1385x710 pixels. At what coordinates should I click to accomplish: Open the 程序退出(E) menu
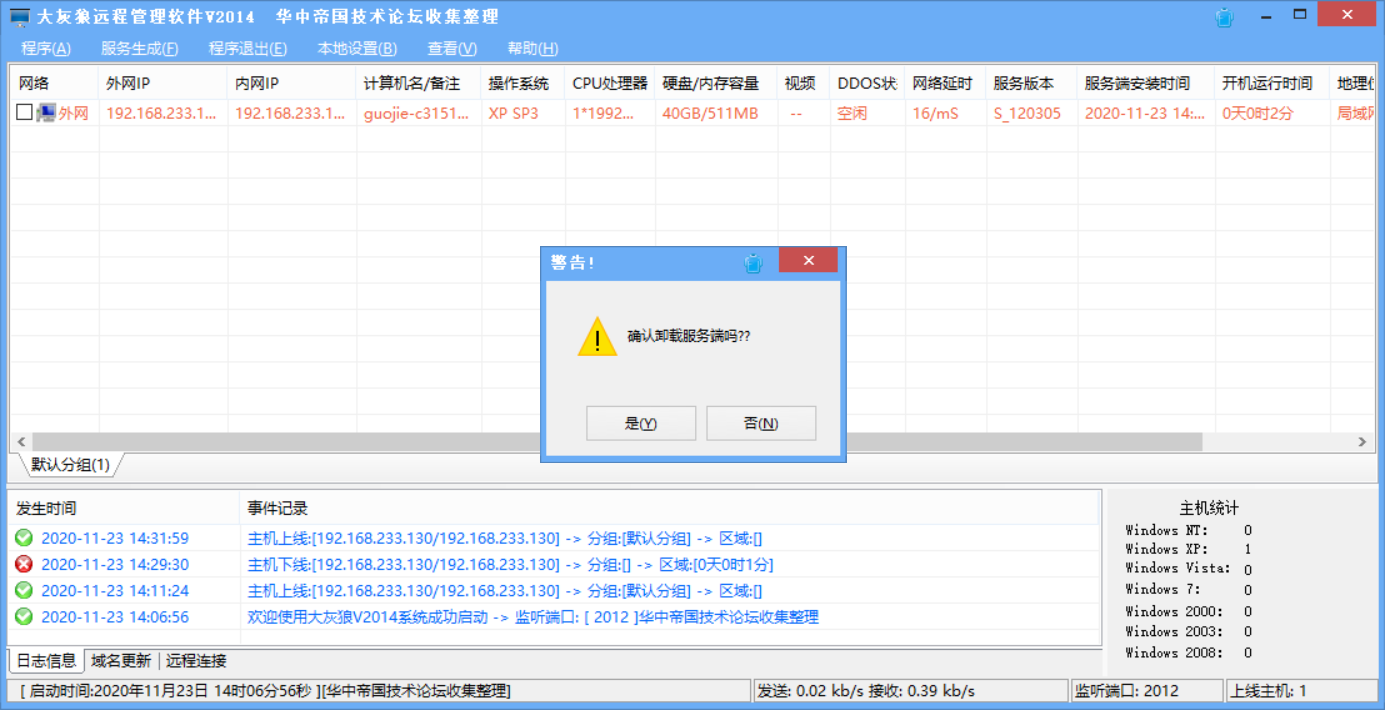(248, 48)
